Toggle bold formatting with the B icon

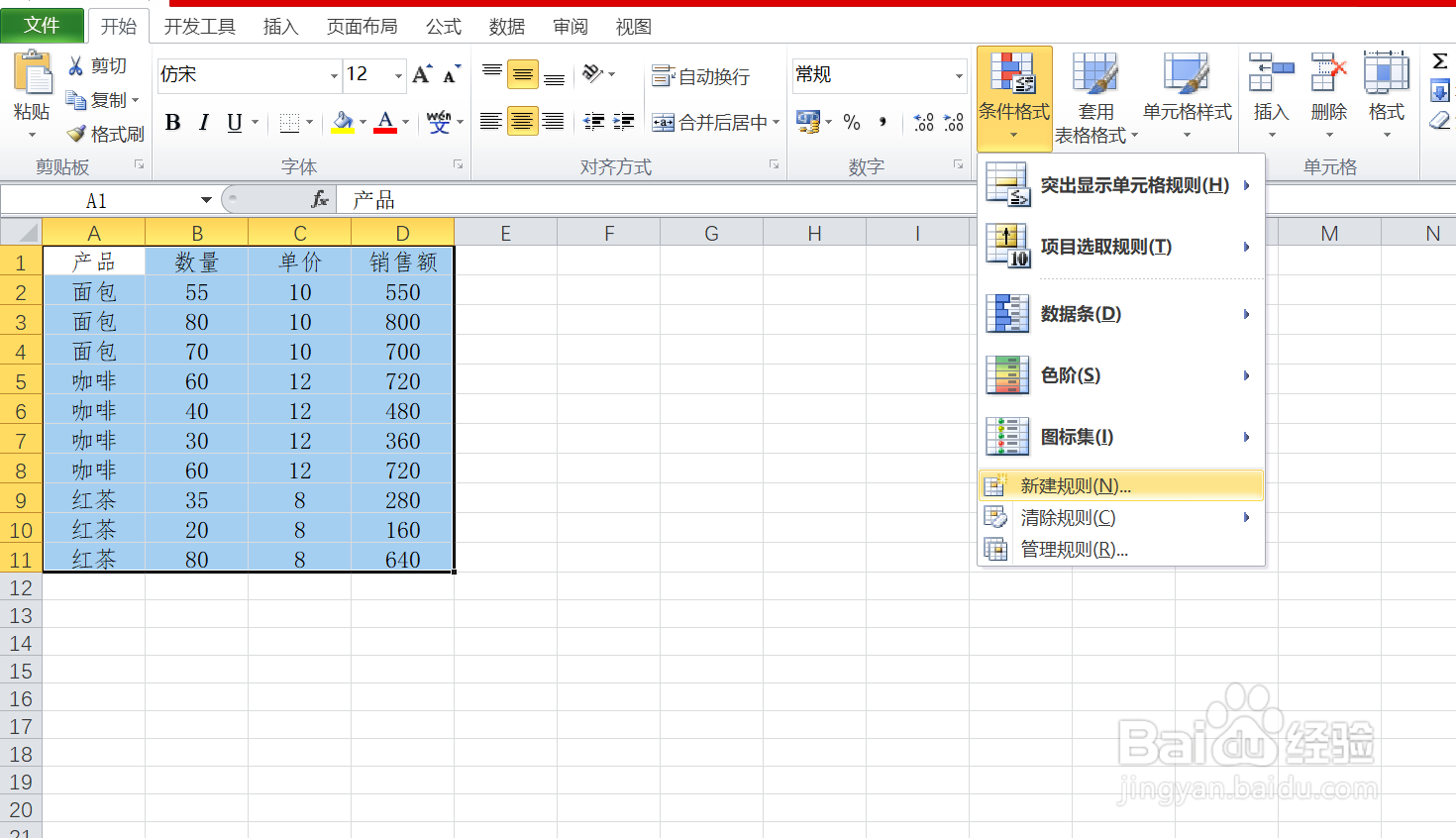coord(172,122)
